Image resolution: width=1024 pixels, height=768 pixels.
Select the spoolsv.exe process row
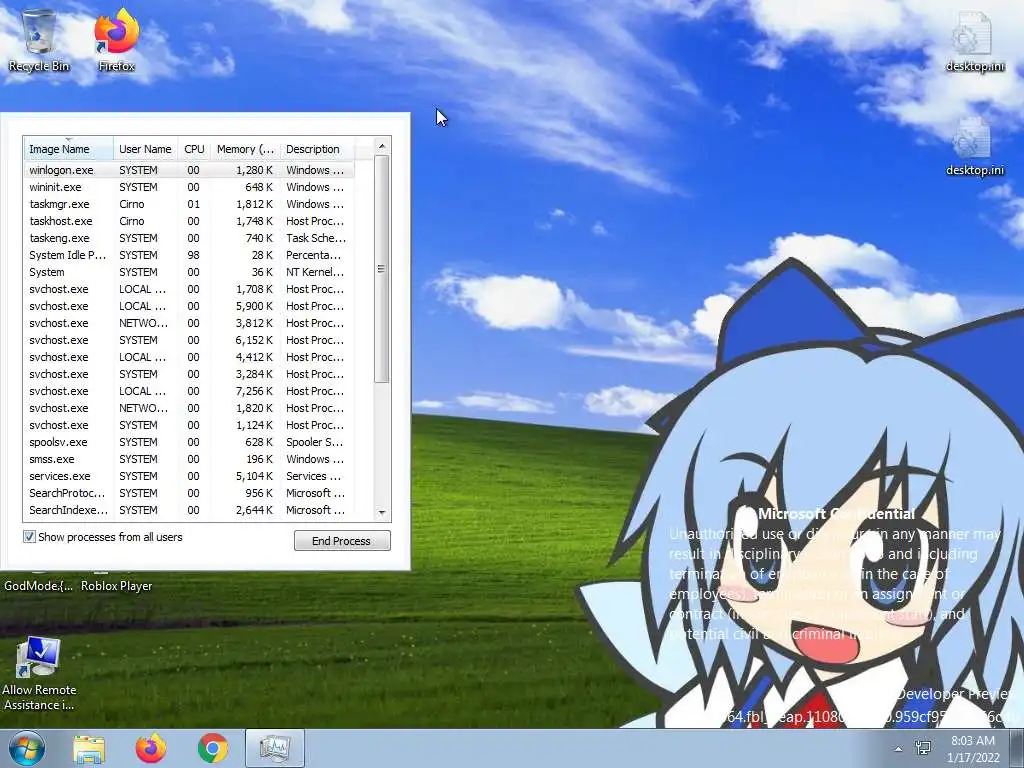pos(189,441)
